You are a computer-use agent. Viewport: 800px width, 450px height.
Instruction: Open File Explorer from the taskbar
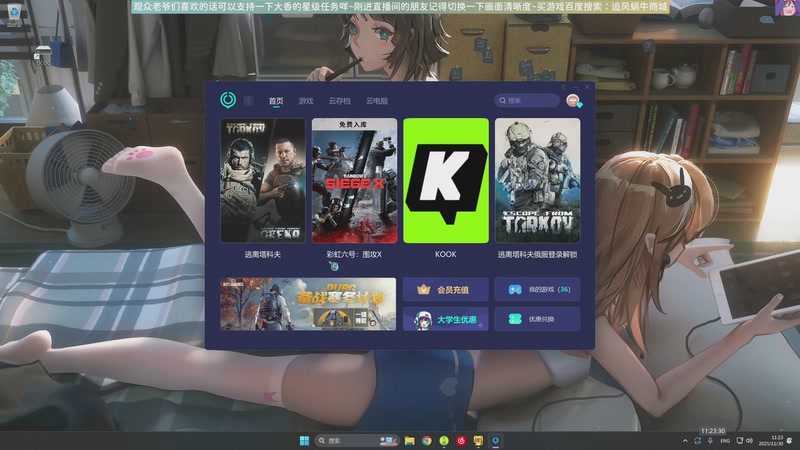[409, 440]
